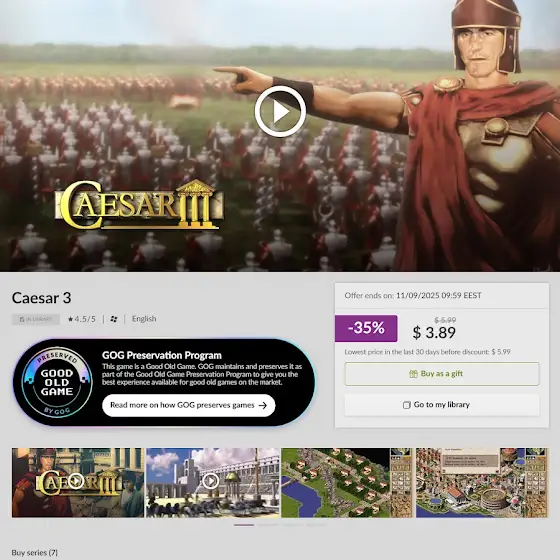Select the first gallery page indicator
This screenshot has width=560, height=560.
[x=244, y=525]
